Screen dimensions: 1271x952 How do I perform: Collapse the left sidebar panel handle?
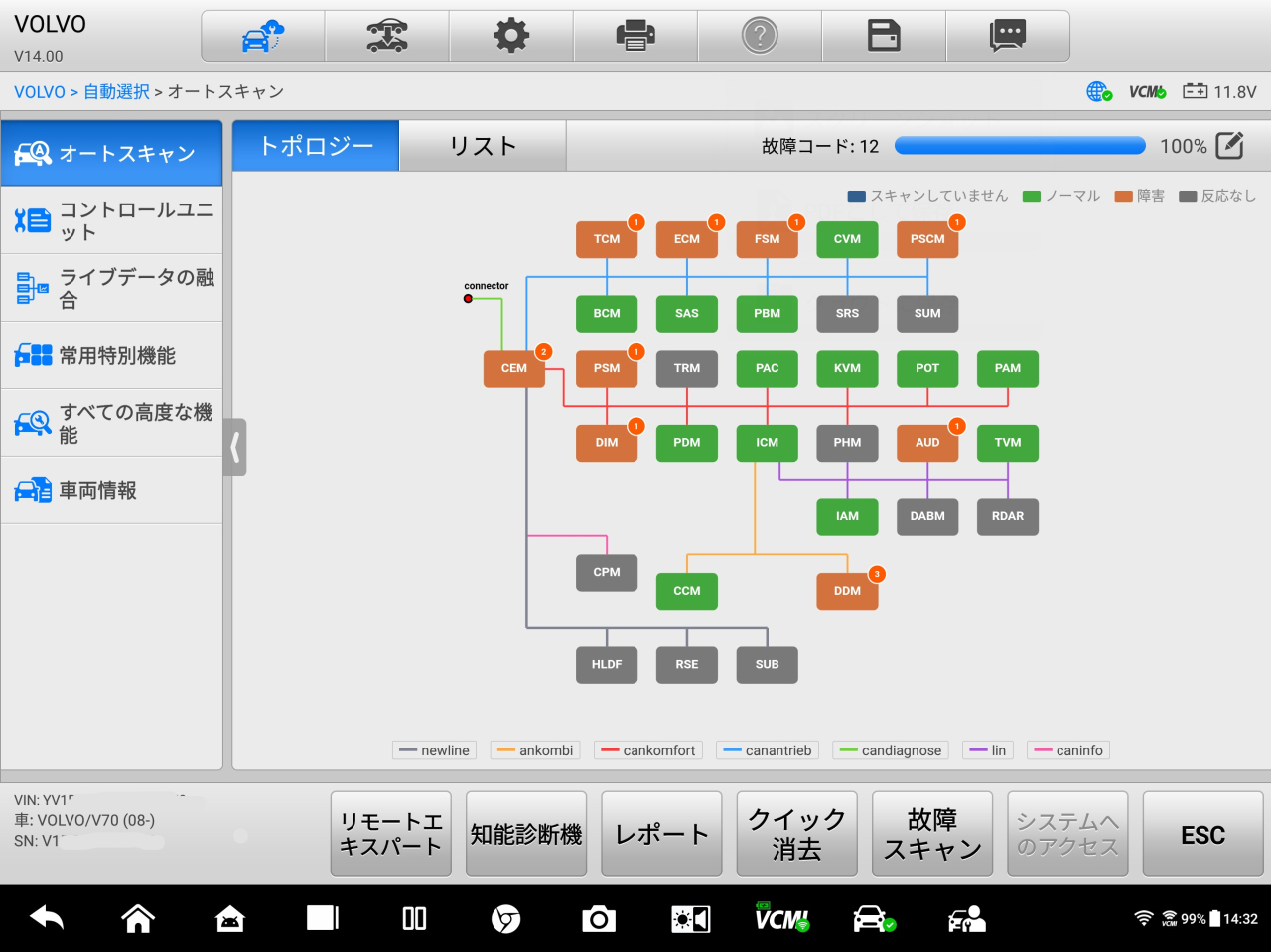[x=235, y=448]
